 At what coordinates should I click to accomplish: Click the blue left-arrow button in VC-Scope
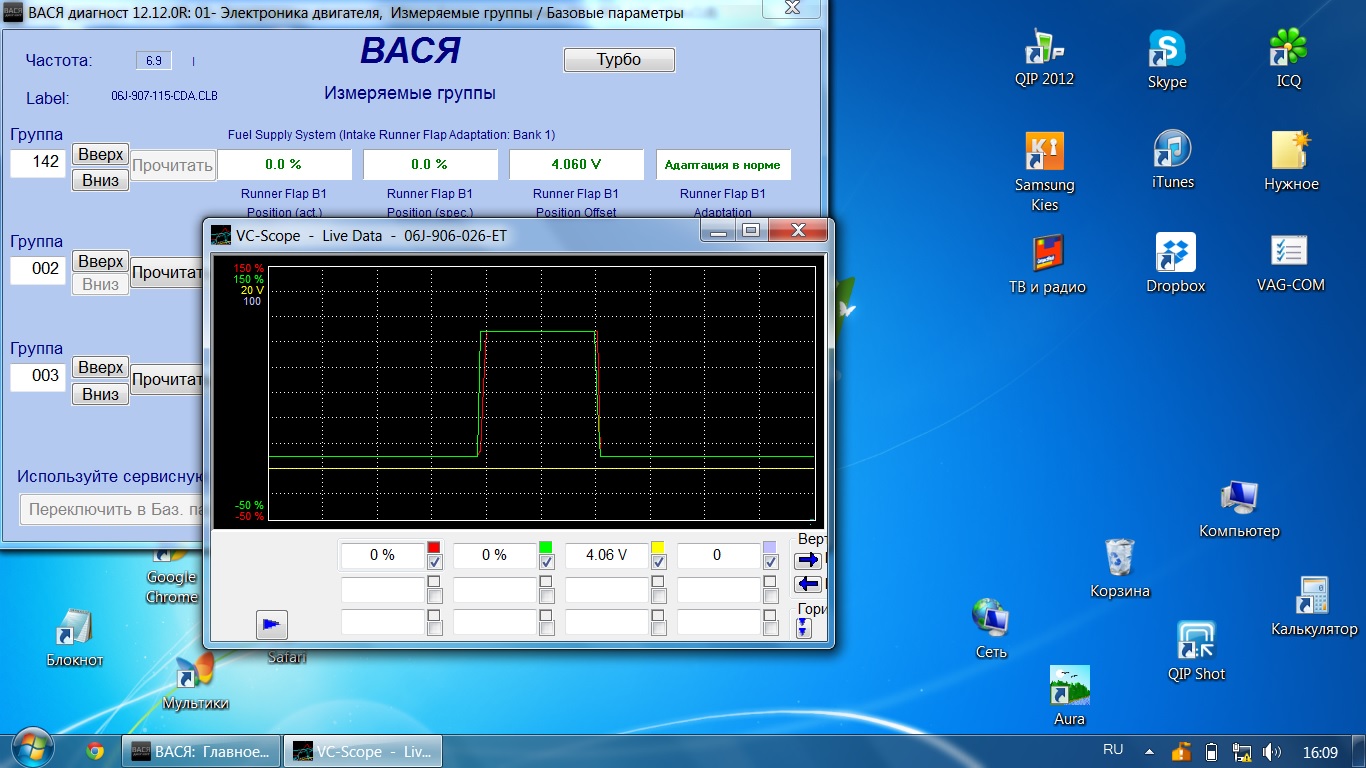point(808,585)
